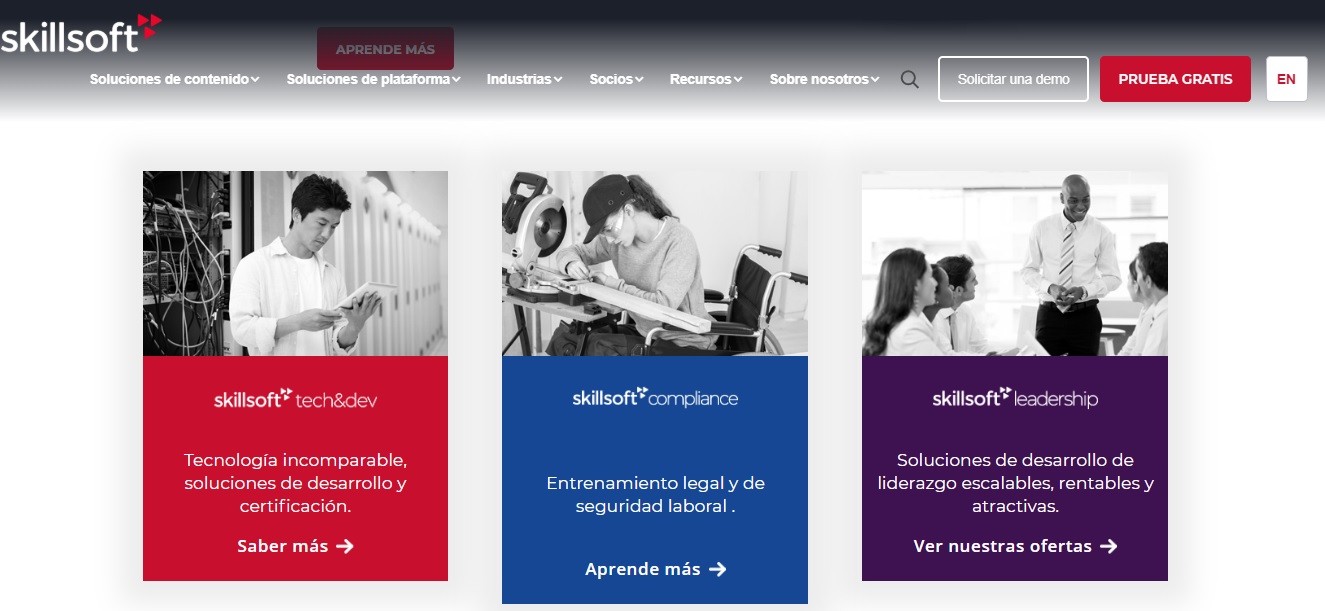This screenshot has height=611, width=1325.
Task: Click the dark APRENDE MÁS button
Action: coord(385,49)
